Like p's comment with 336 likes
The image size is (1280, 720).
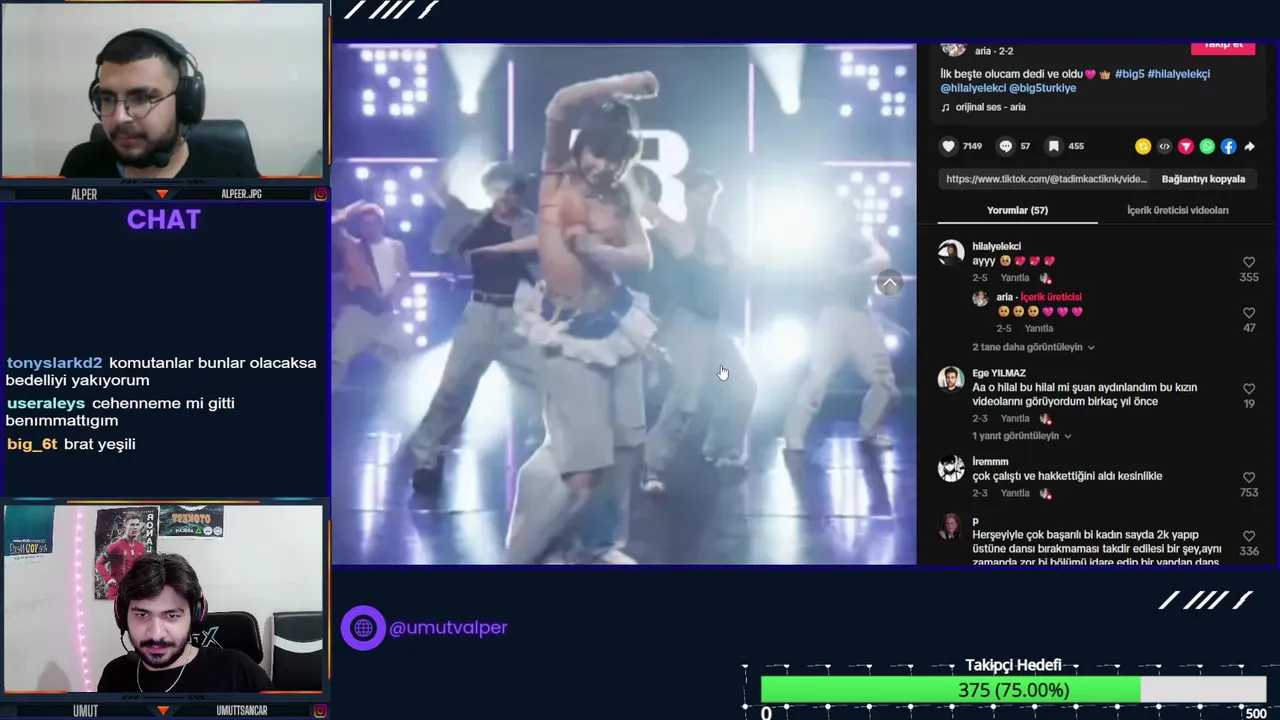[x=1249, y=537]
